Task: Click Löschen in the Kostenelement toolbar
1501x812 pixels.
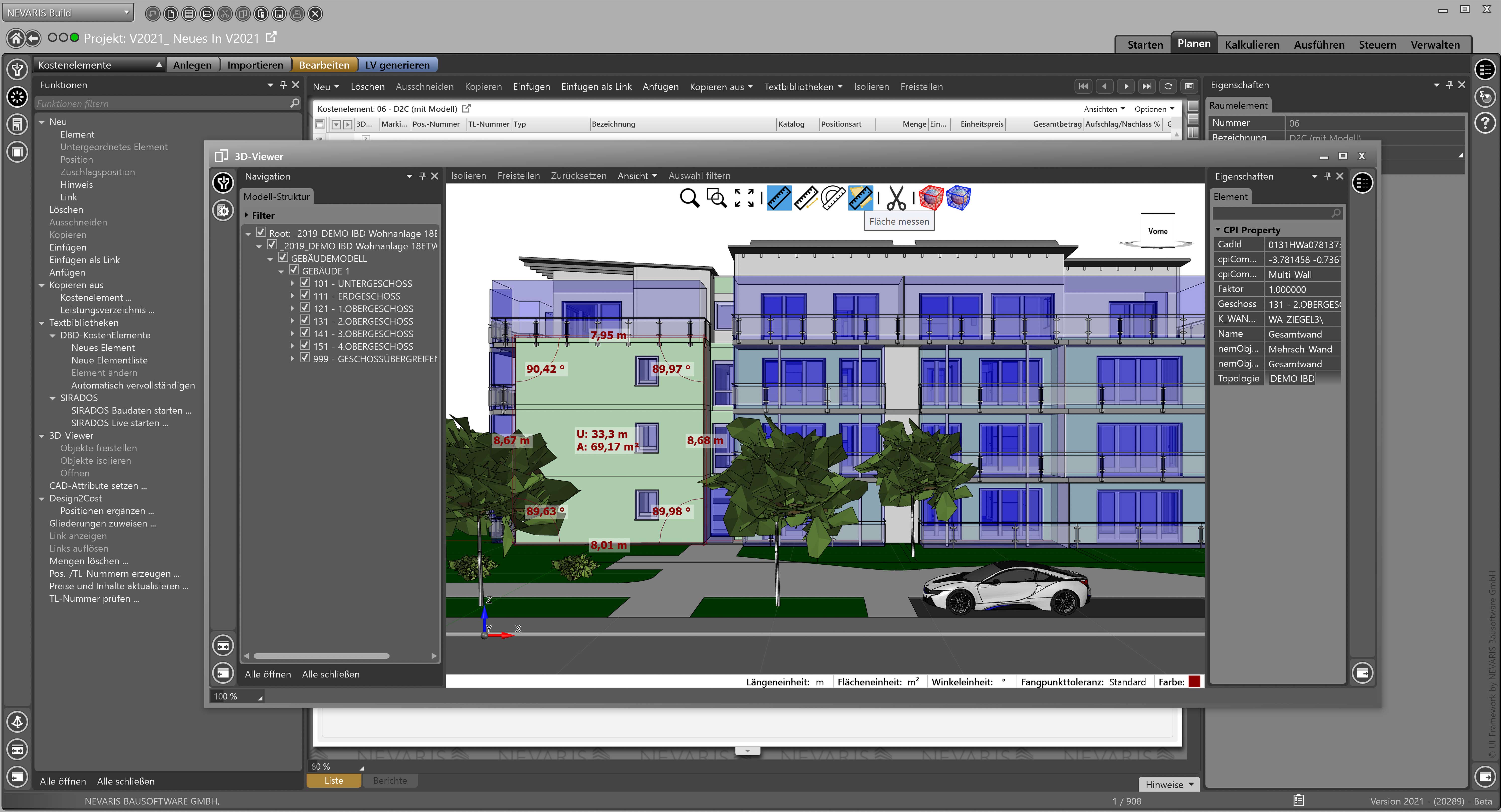Action: (367, 86)
